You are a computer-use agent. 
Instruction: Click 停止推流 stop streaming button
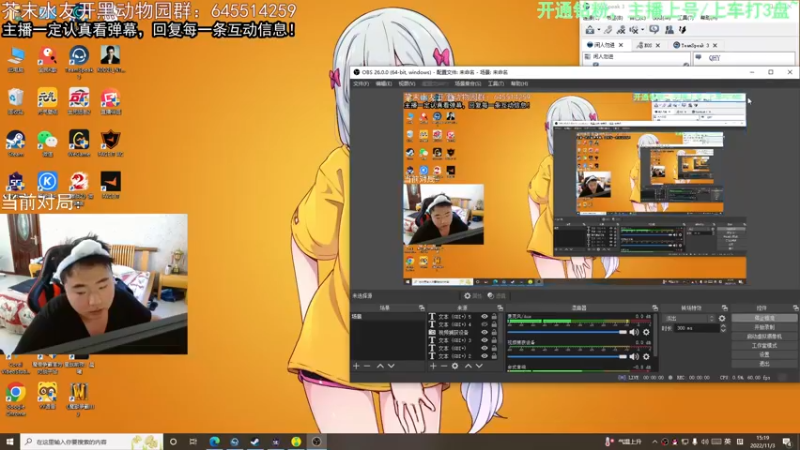[x=764, y=318]
